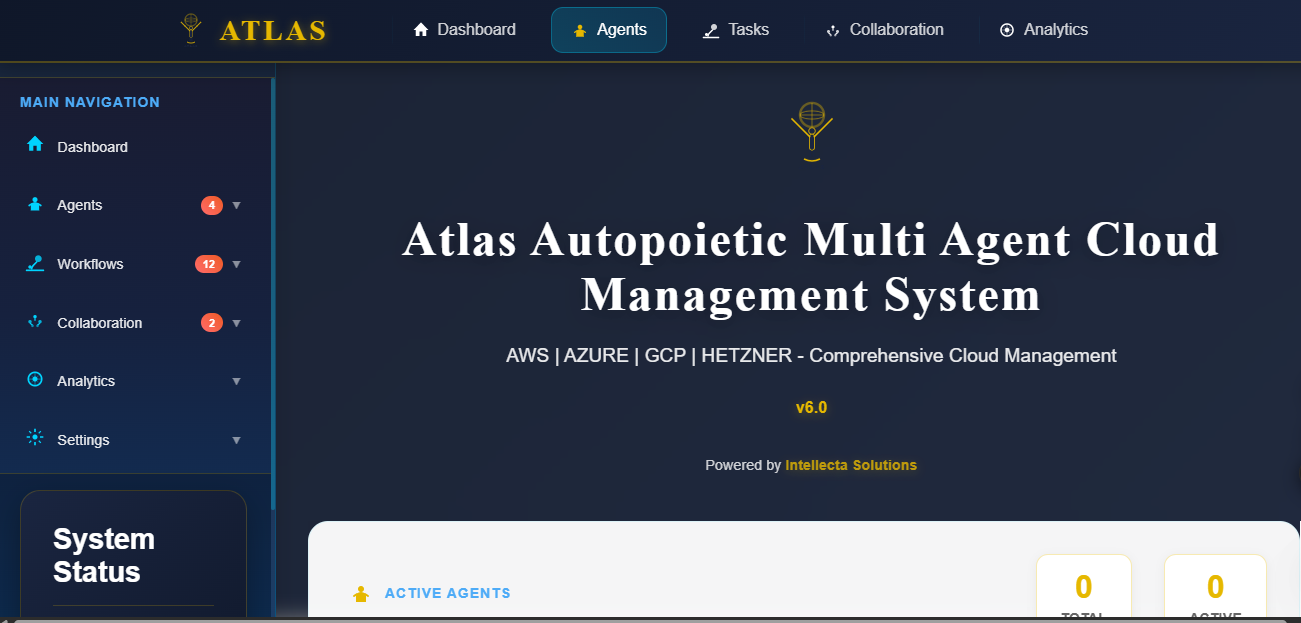Click the sidebar Collaboration icon
This screenshot has height=623, width=1301.
click(x=35, y=321)
